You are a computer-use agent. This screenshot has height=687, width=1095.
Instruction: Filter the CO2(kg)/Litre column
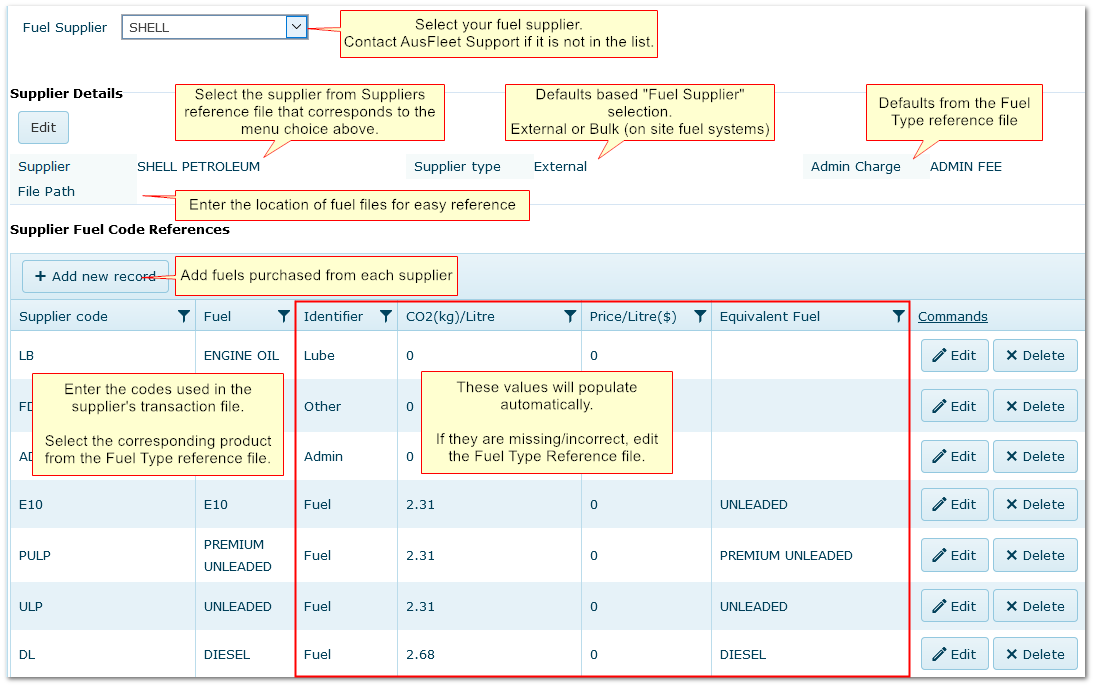coord(569,316)
